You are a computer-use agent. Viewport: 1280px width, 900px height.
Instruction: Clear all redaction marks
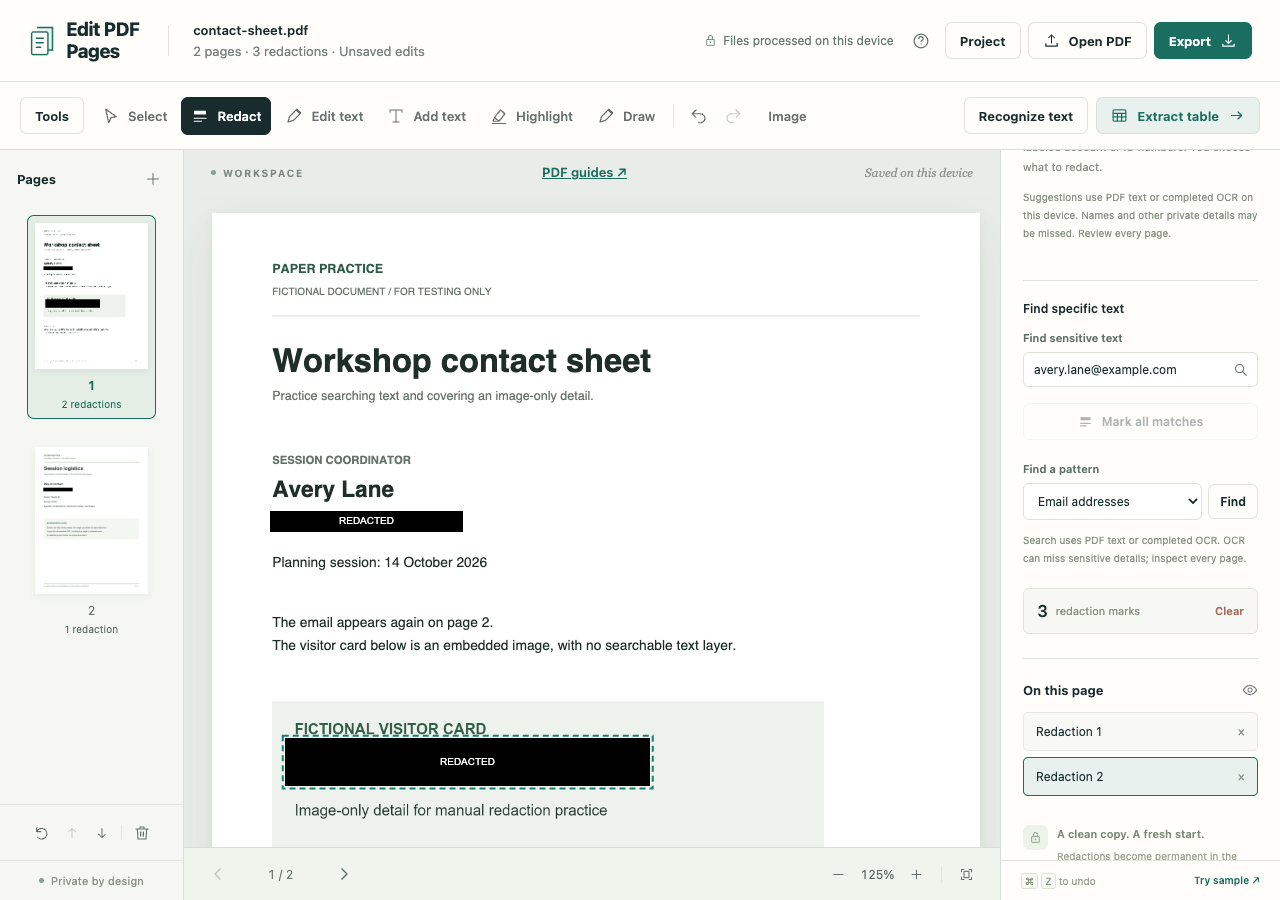[x=1229, y=611]
